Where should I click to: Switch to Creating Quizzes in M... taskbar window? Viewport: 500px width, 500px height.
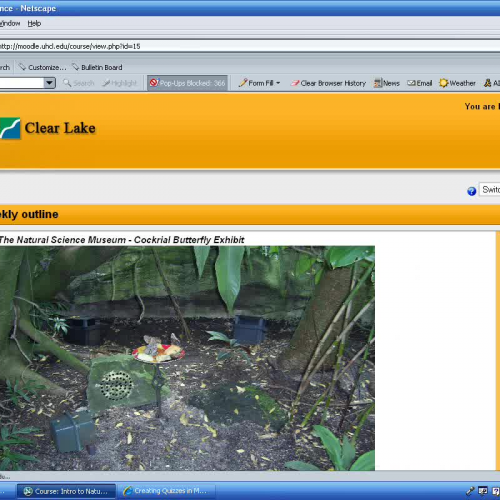(x=166, y=491)
